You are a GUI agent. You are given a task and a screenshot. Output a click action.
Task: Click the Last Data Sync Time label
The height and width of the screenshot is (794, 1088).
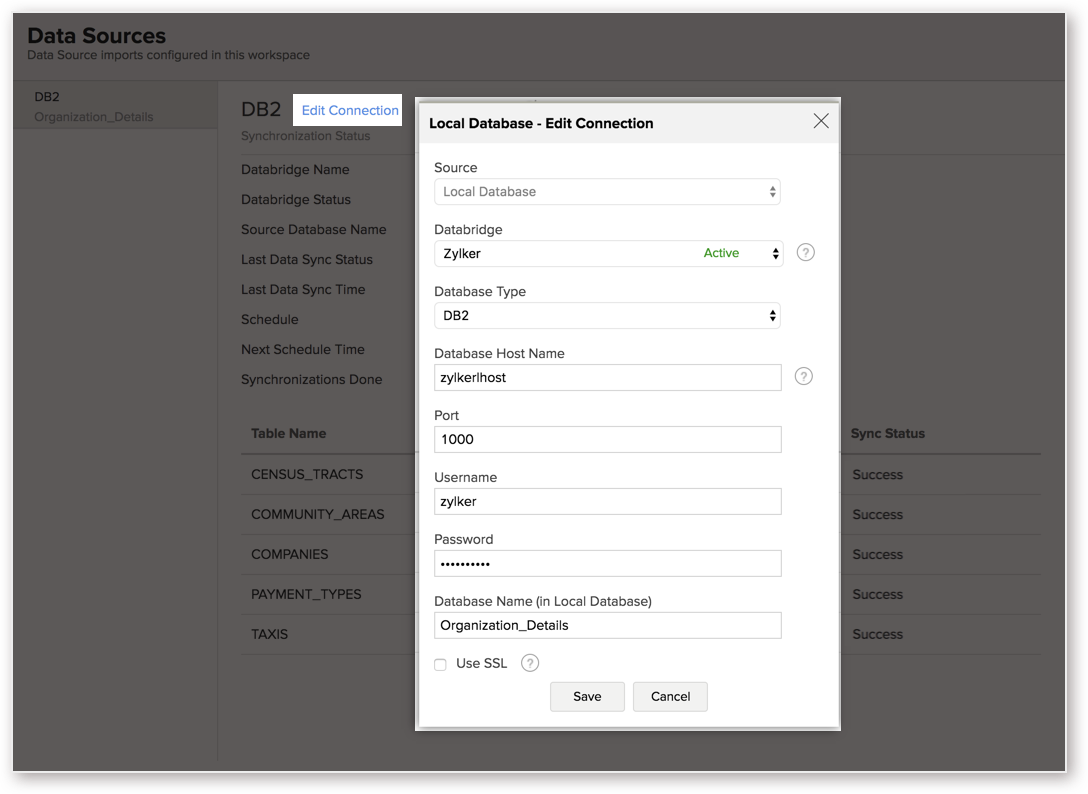(x=303, y=289)
